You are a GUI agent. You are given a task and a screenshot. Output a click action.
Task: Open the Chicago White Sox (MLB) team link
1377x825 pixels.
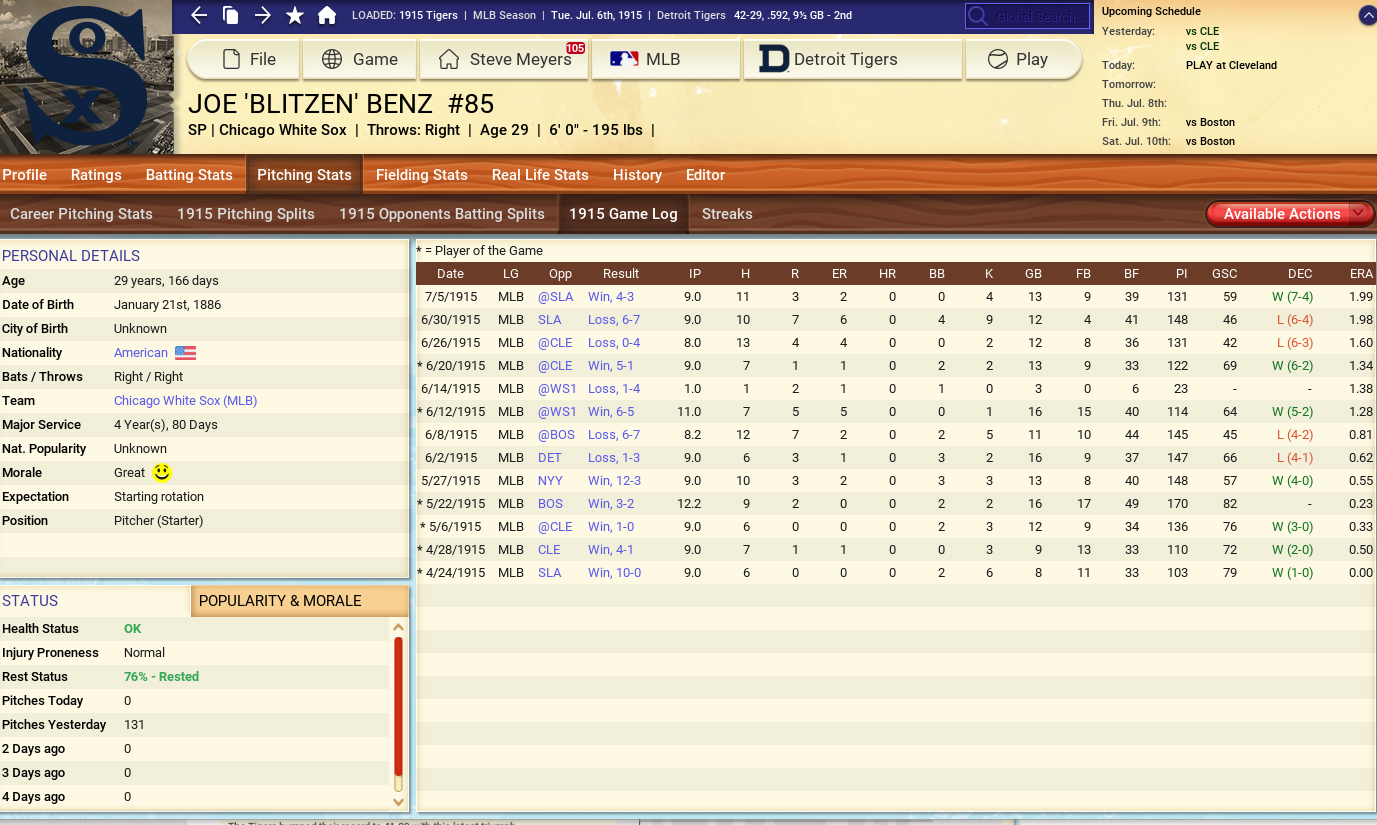[186, 401]
